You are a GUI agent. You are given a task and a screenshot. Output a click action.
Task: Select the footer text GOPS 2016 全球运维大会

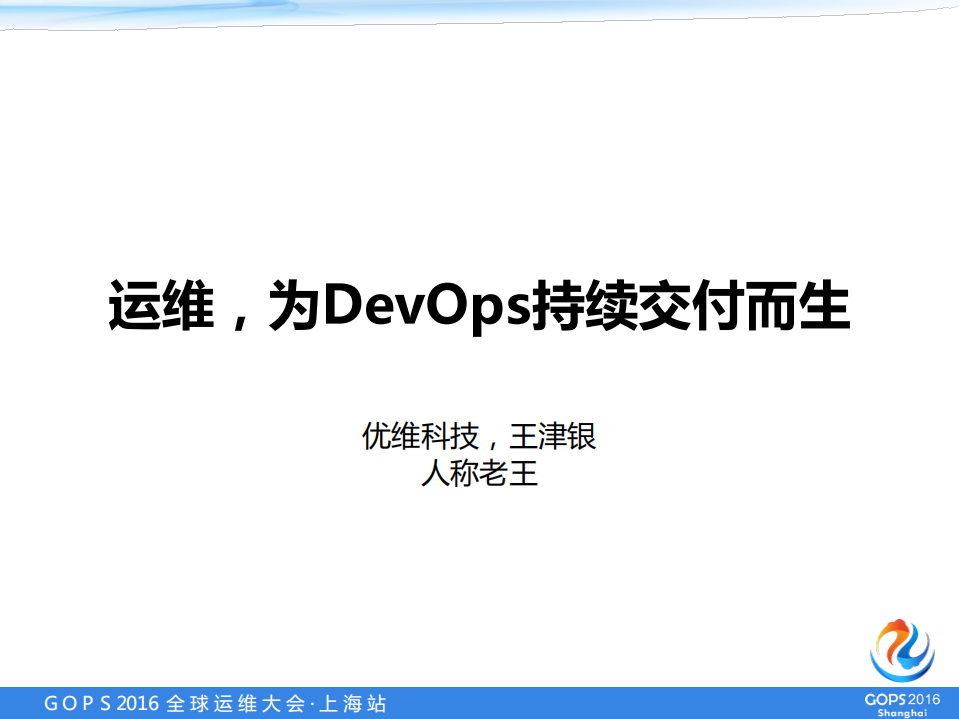[180, 702]
